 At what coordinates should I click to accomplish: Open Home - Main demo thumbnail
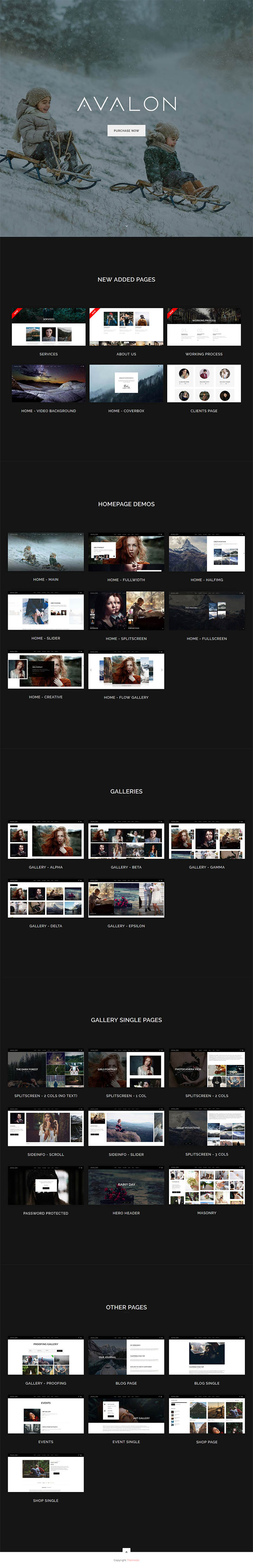click(x=46, y=552)
